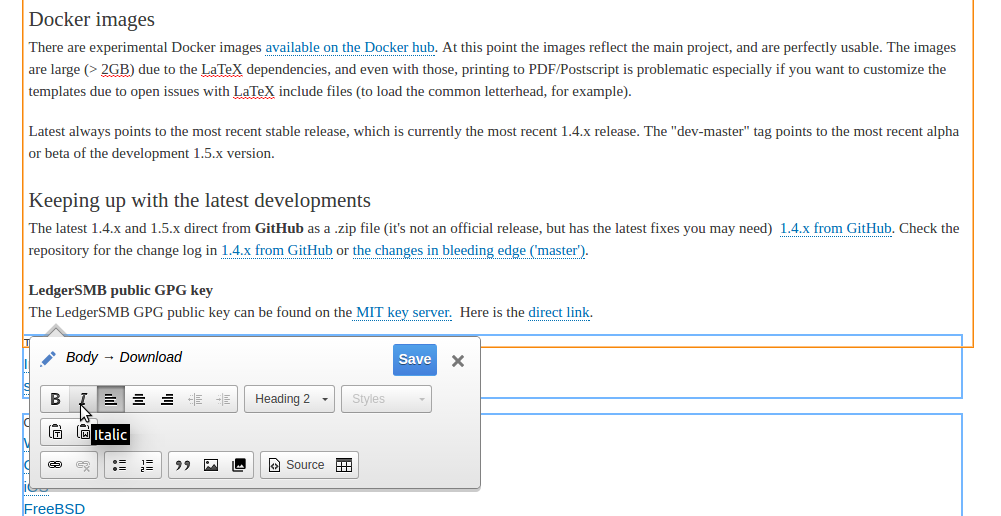This screenshot has height=516, width=1001.
Task: Save the Body edits
Action: click(415, 360)
